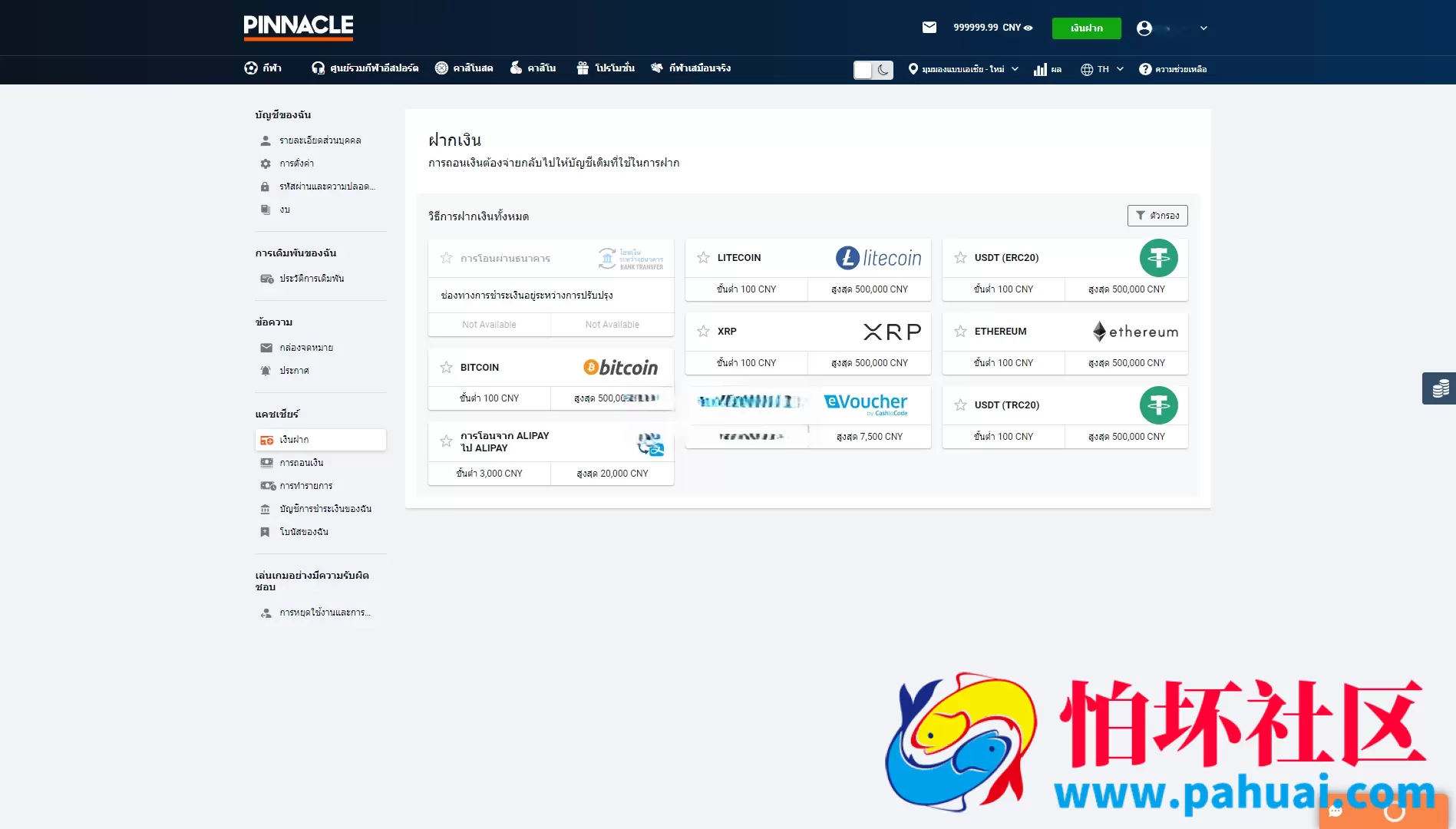This screenshot has height=829, width=1456.
Task: Open password and security lock item
Action: click(317, 187)
